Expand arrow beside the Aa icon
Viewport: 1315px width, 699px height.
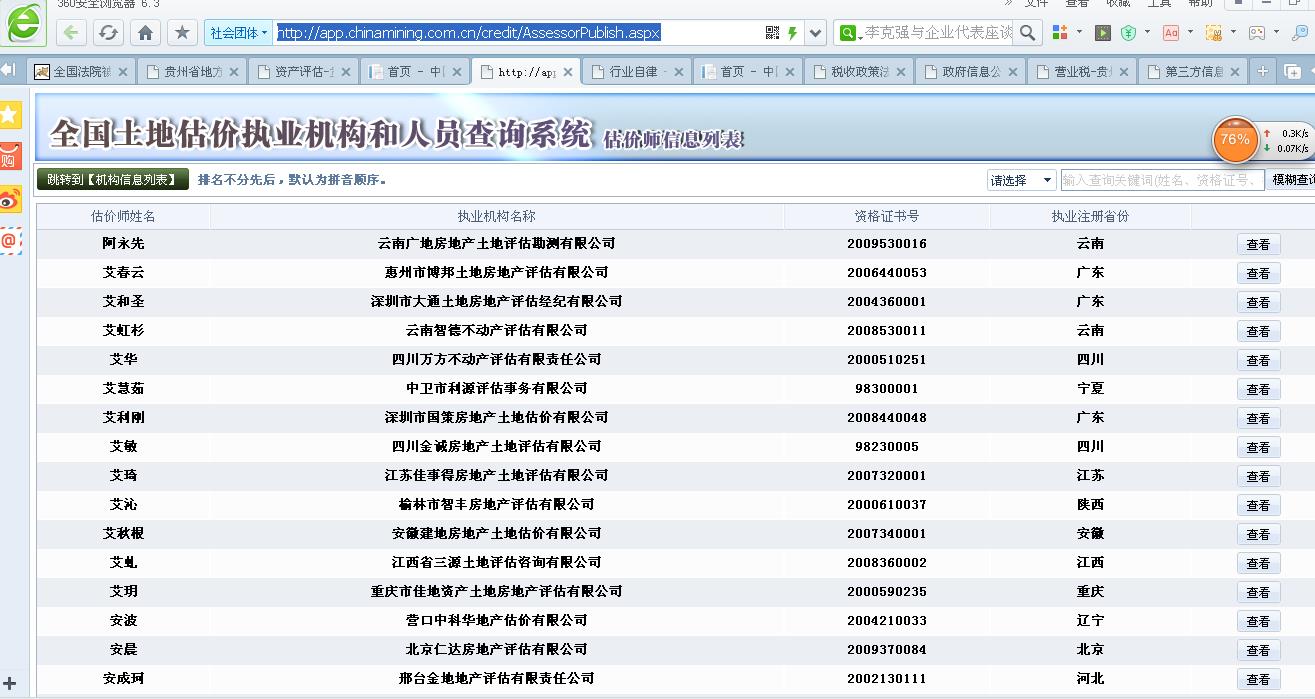tap(1190, 33)
